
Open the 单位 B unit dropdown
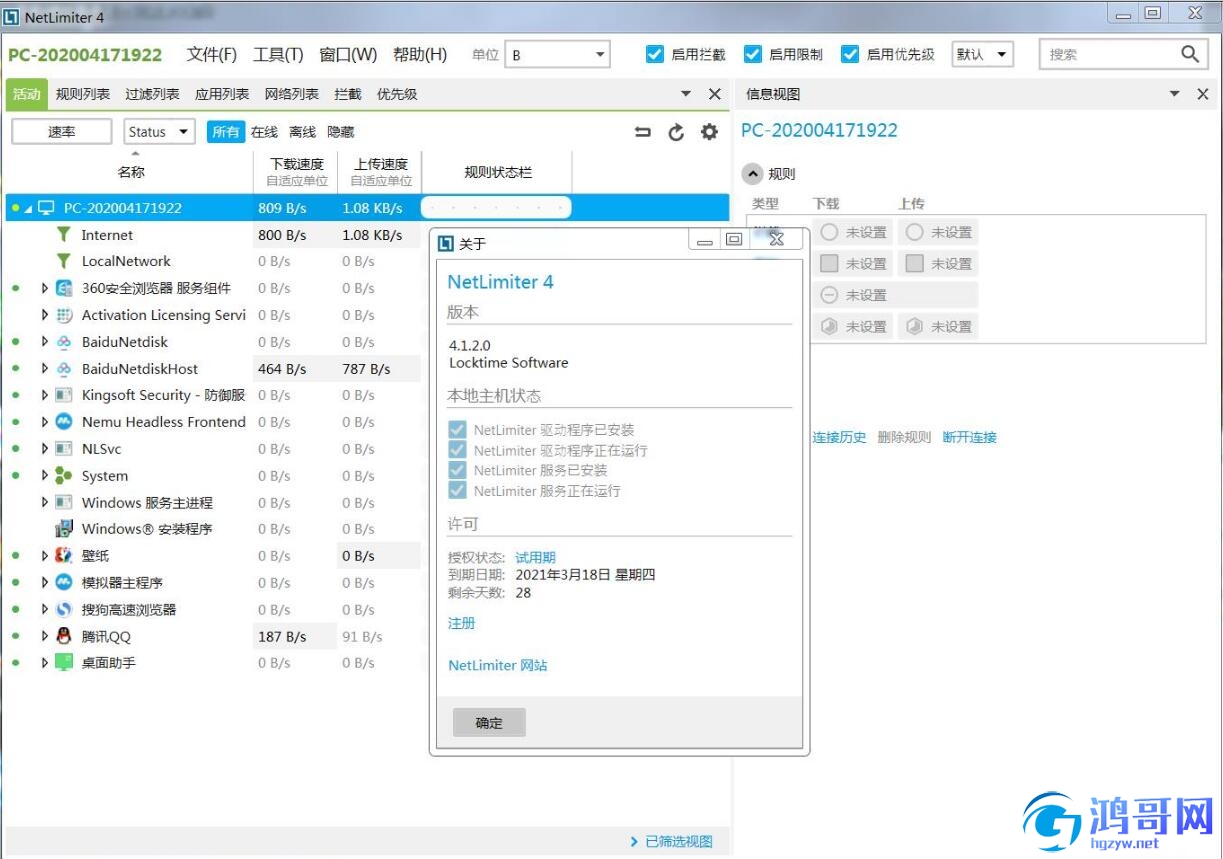[557, 55]
